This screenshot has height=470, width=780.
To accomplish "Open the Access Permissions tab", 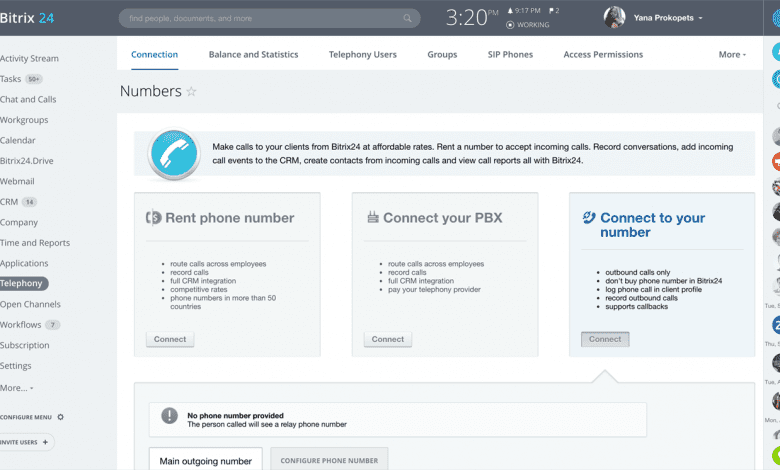I will [x=603, y=55].
